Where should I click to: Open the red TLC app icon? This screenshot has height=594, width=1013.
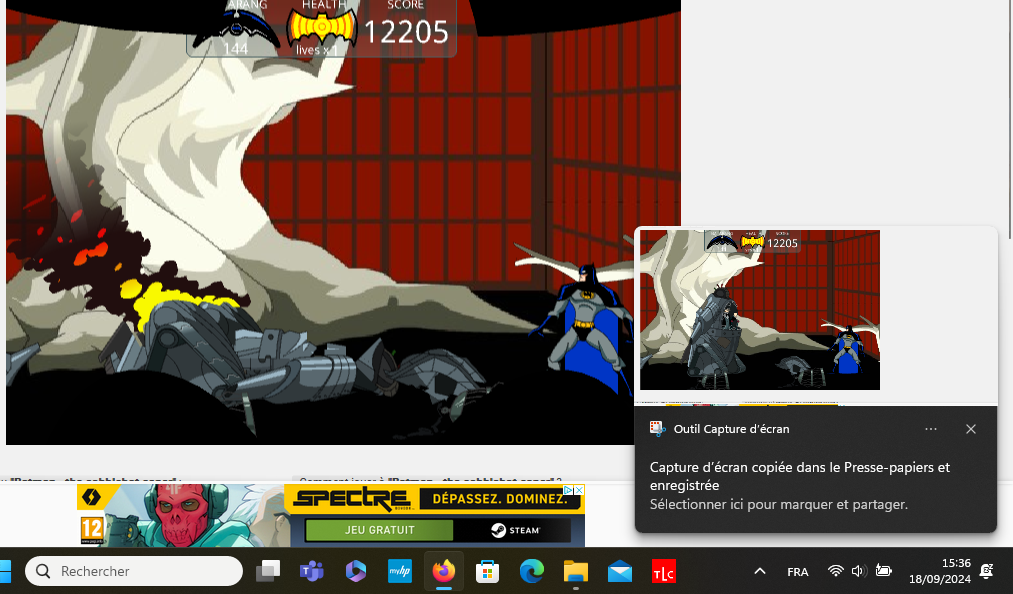(663, 571)
